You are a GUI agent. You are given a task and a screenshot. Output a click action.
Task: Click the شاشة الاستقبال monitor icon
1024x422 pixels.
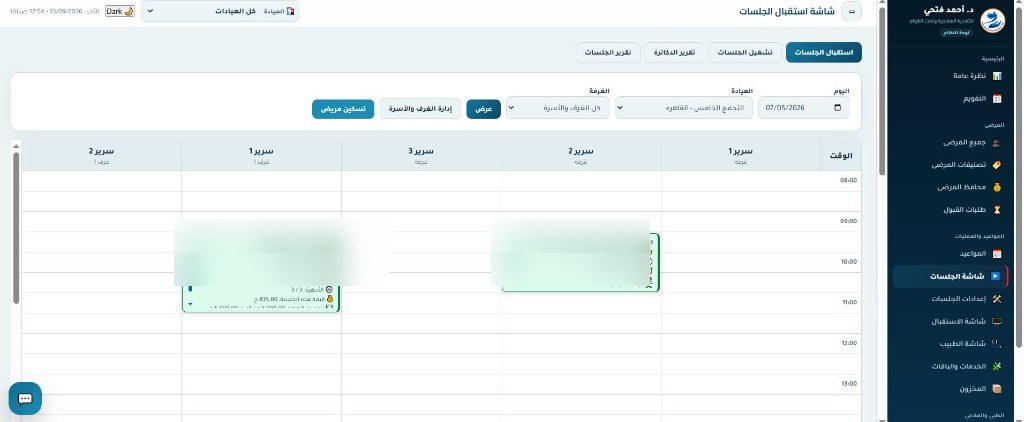point(997,321)
